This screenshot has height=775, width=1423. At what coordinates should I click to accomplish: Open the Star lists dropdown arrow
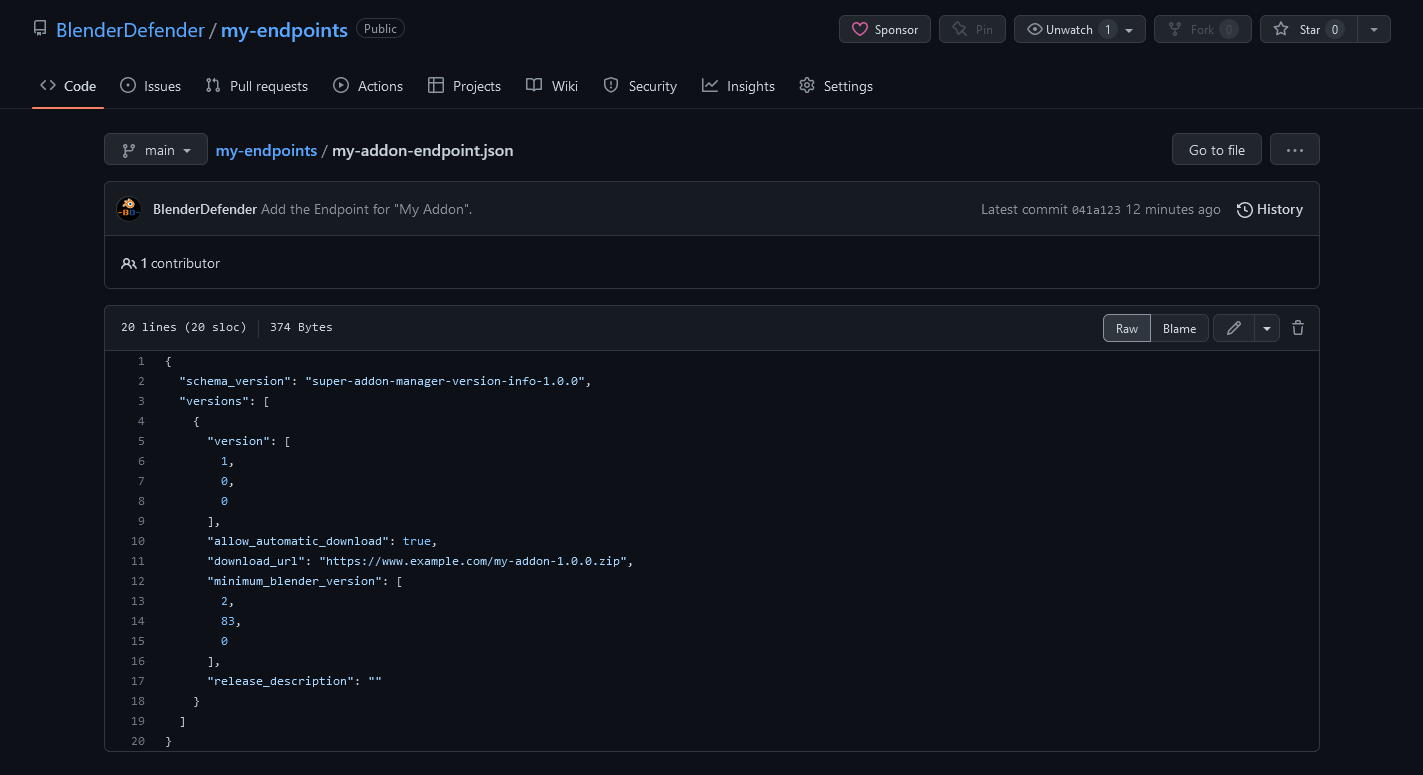click(x=1374, y=30)
